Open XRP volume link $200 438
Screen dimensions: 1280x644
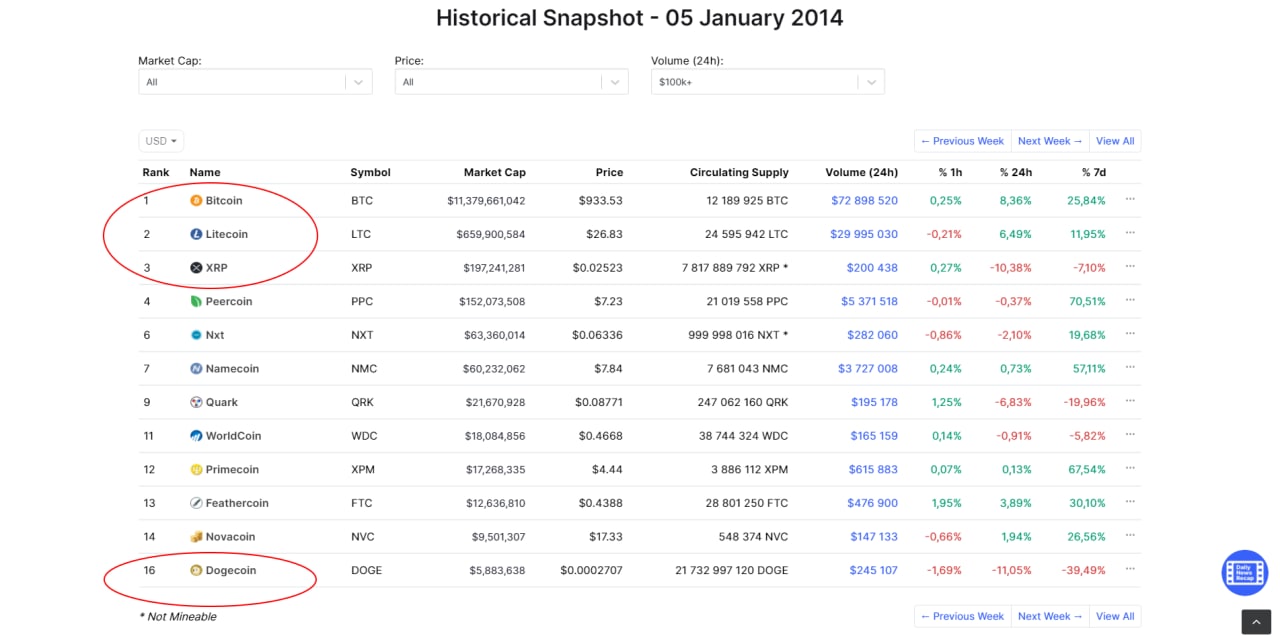pos(872,268)
